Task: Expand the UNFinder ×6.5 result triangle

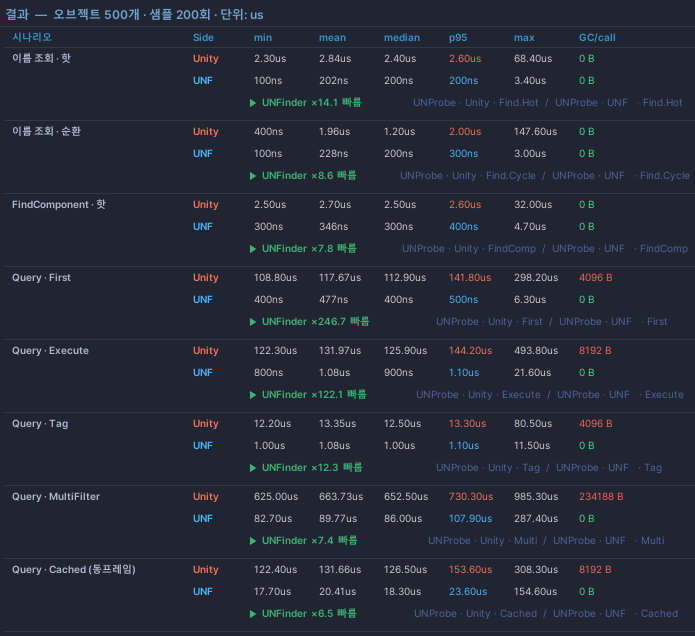Action: (x=253, y=614)
